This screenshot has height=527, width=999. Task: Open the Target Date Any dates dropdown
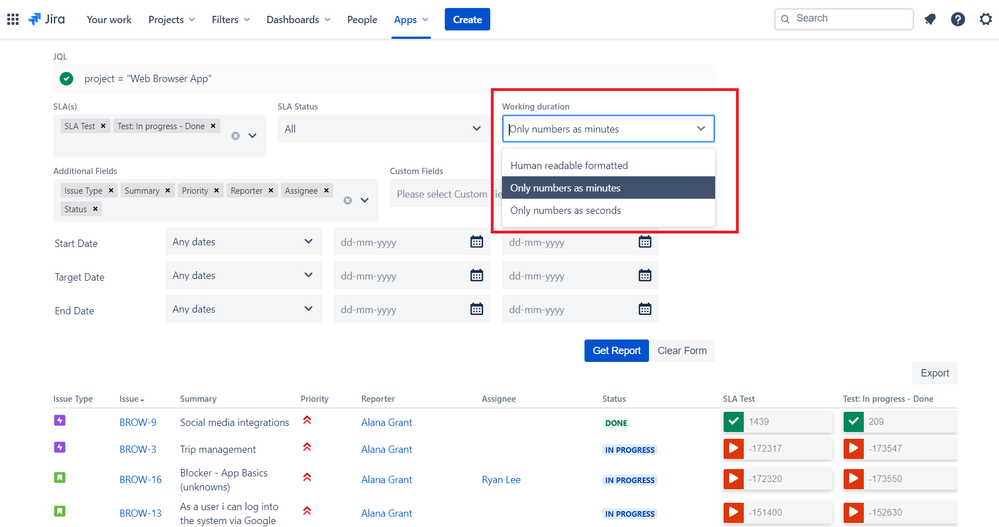click(x=243, y=275)
